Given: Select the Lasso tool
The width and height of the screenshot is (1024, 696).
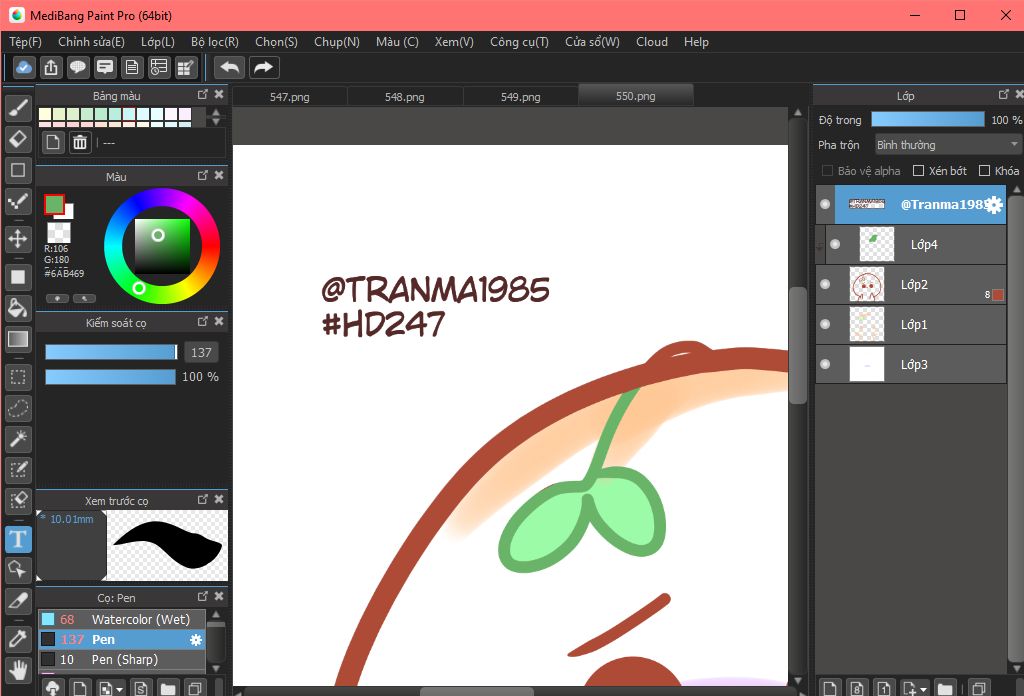Looking at the screenshot, I should 18,408.
